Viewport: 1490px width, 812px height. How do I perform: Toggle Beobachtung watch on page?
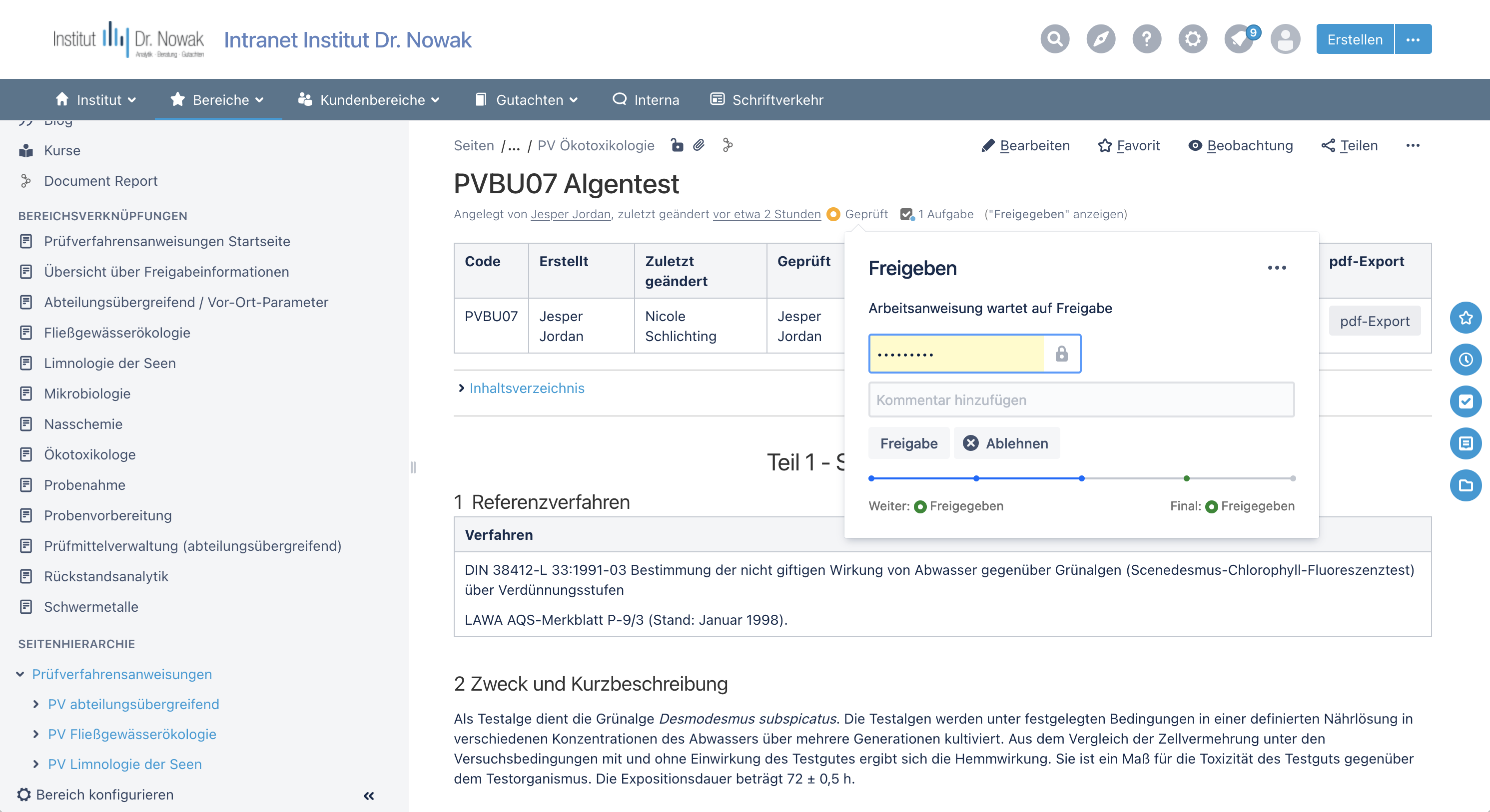[x=1240, y=145]
